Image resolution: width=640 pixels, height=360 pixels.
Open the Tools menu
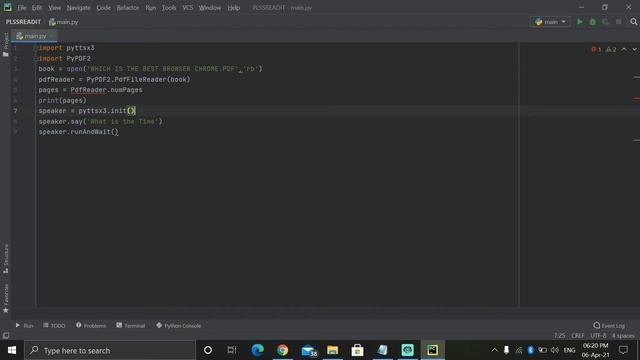(x=169, y=8)
